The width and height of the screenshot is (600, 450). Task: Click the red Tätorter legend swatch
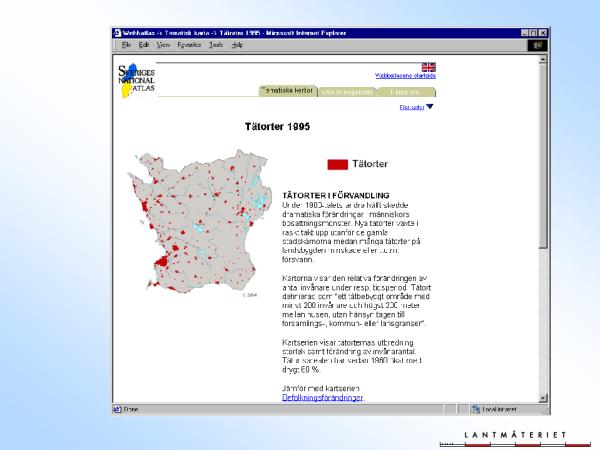point(337,163)
